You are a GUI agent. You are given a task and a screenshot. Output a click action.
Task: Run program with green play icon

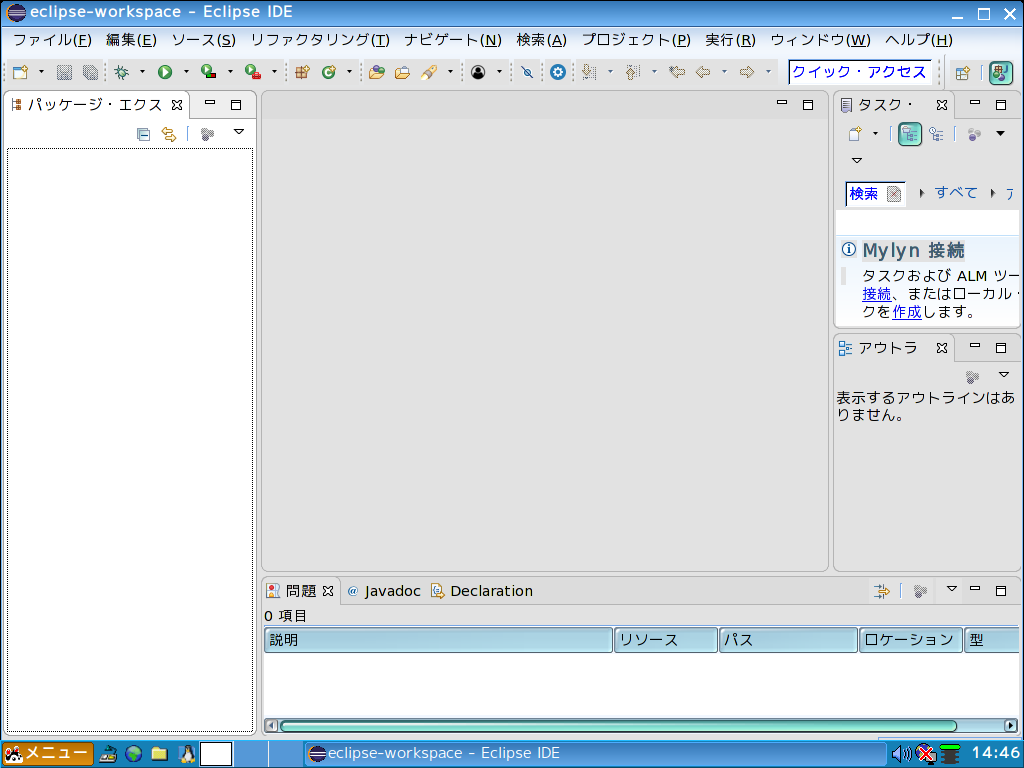[165, 72]
